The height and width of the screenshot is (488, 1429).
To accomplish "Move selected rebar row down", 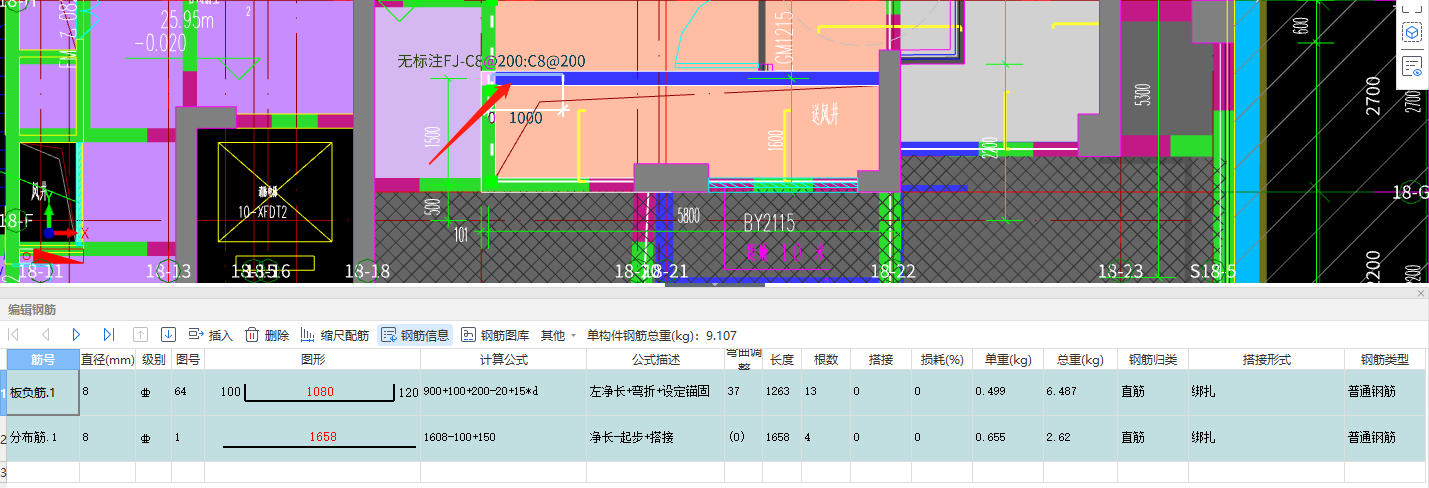I will tap(168, 335).
